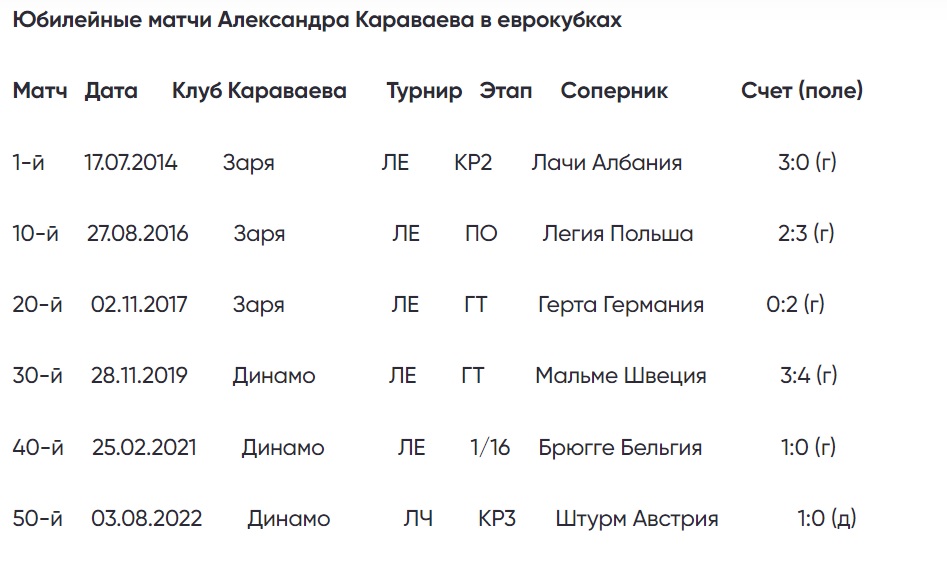Click the "20-й" match number
Image resolution: width=947 pixels, height=561 pixels.
click(x=37, y=305)
